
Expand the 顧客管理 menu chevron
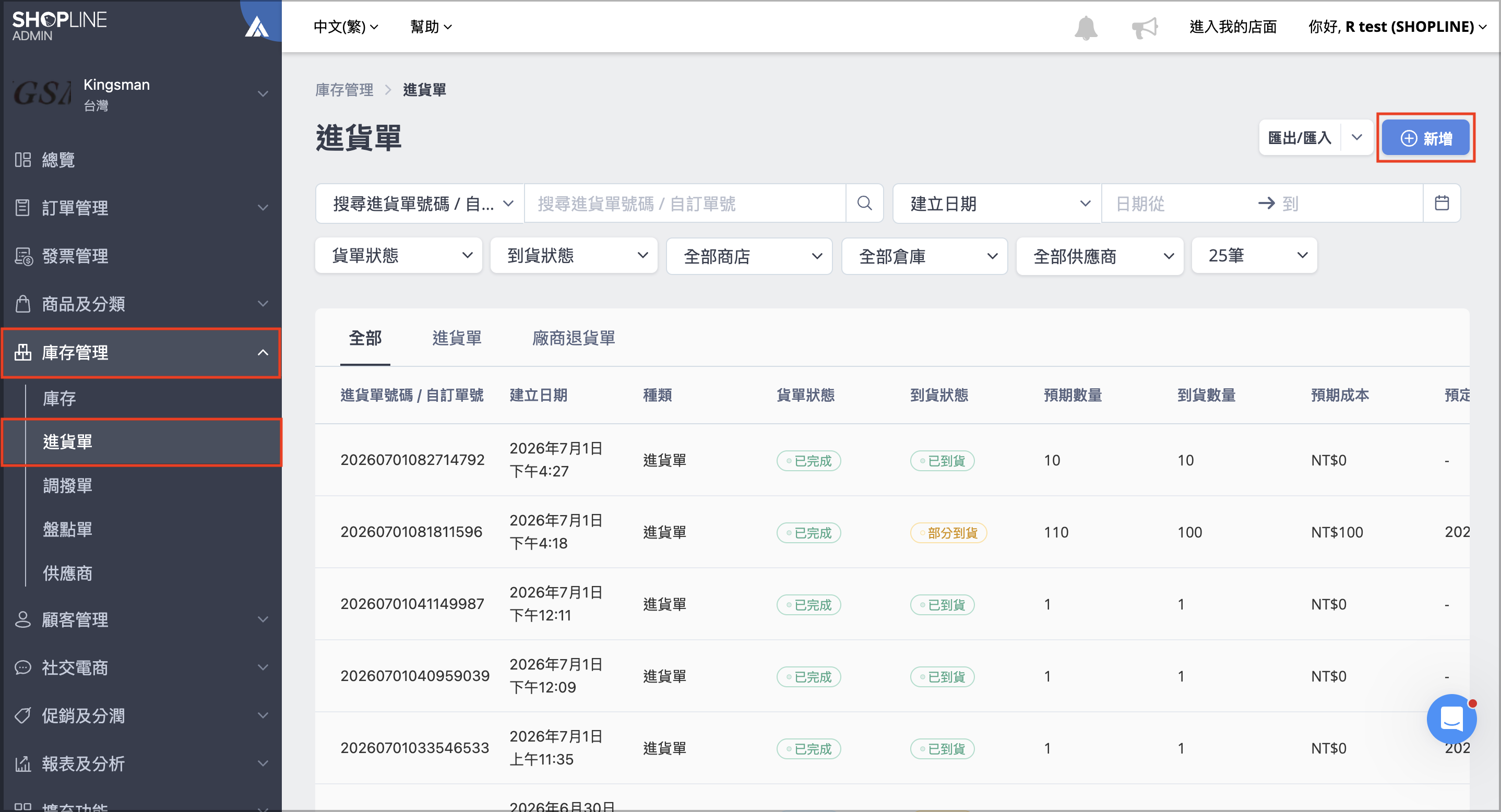click(x=264, y=619)
